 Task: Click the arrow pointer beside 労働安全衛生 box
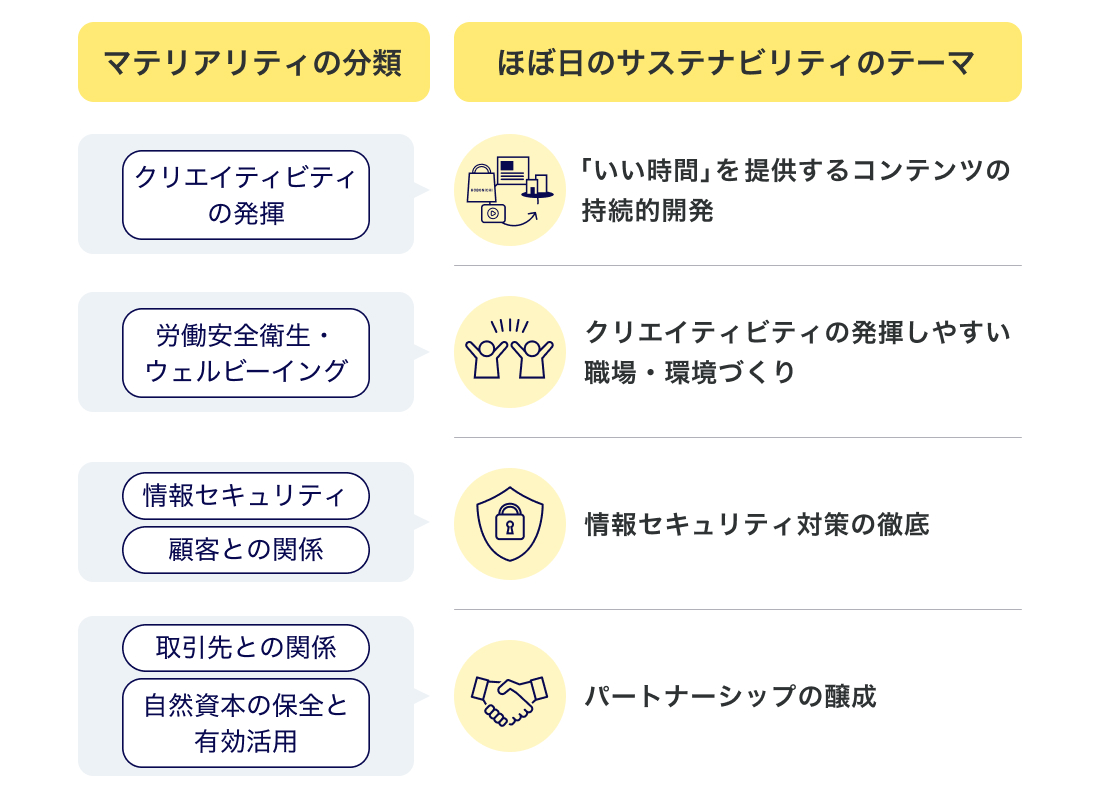pyautogui.click(x=422, y=352)
